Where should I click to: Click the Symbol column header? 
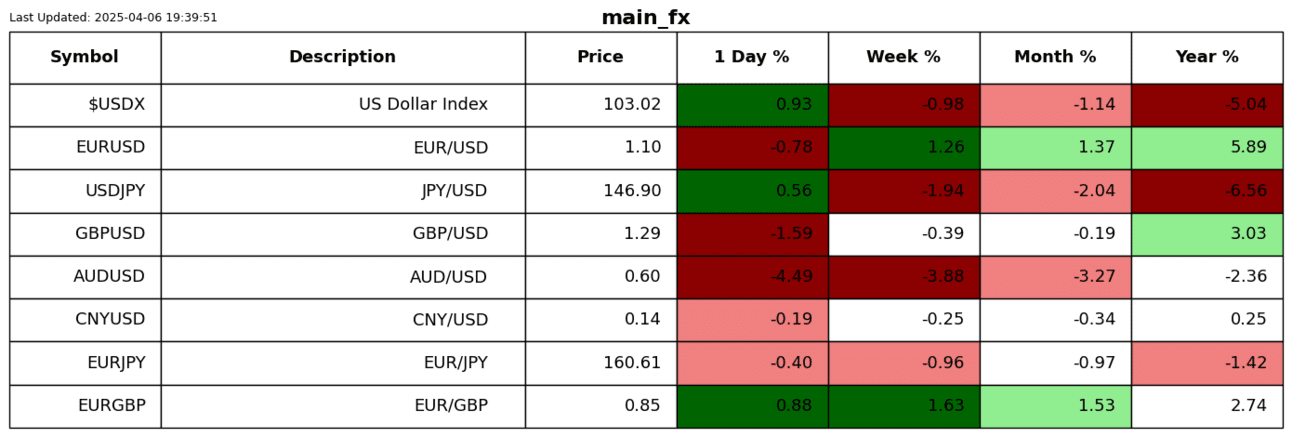(84, 57)
